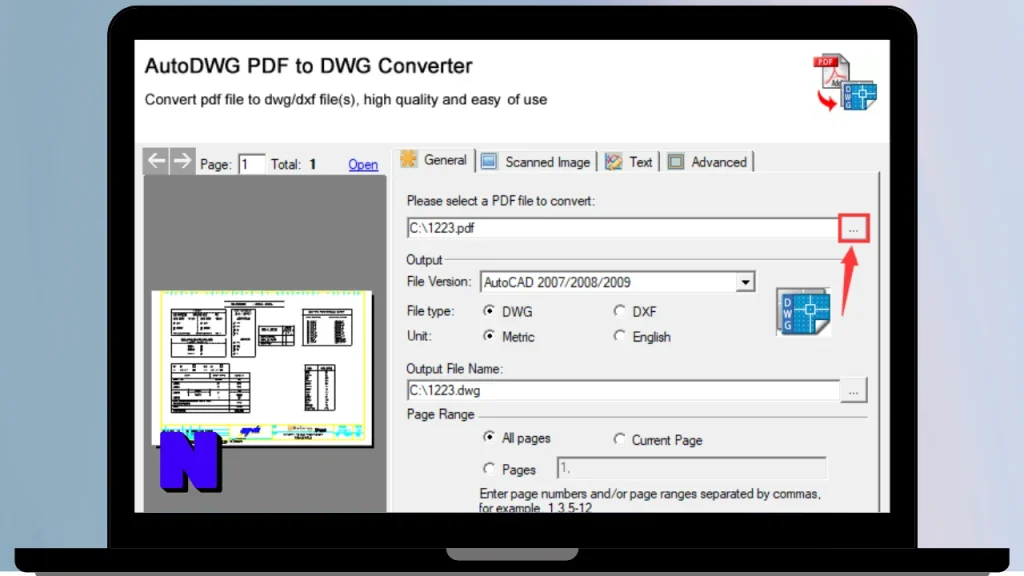Go to previous page with left arrow
Image resolution: width=1024 pixels, height=576 pixels.
(156, 161)
